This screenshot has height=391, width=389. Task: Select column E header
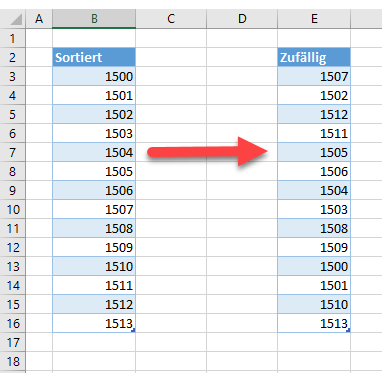coord(314,19)
